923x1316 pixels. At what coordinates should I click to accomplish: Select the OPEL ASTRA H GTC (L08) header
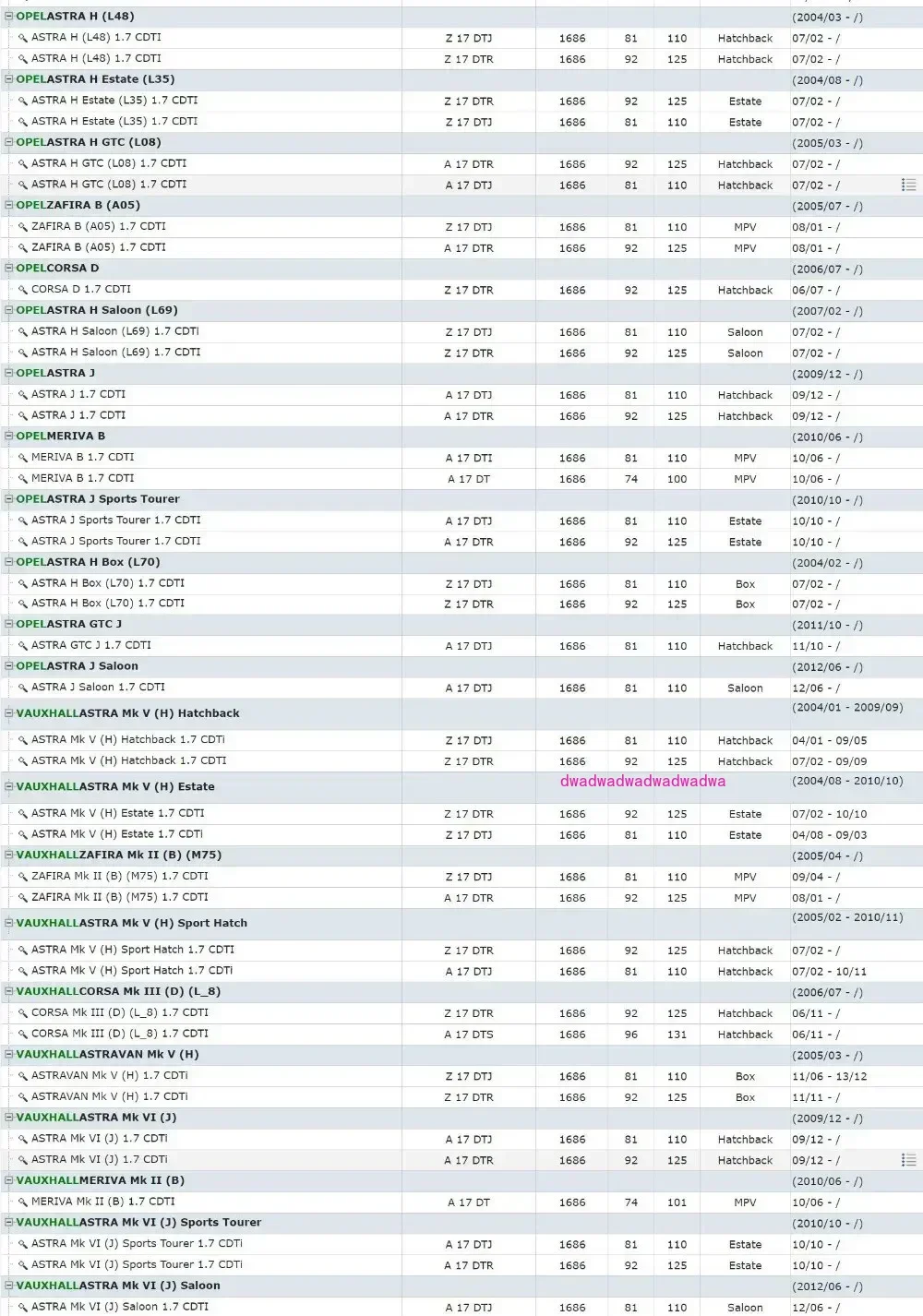point(89,142)
